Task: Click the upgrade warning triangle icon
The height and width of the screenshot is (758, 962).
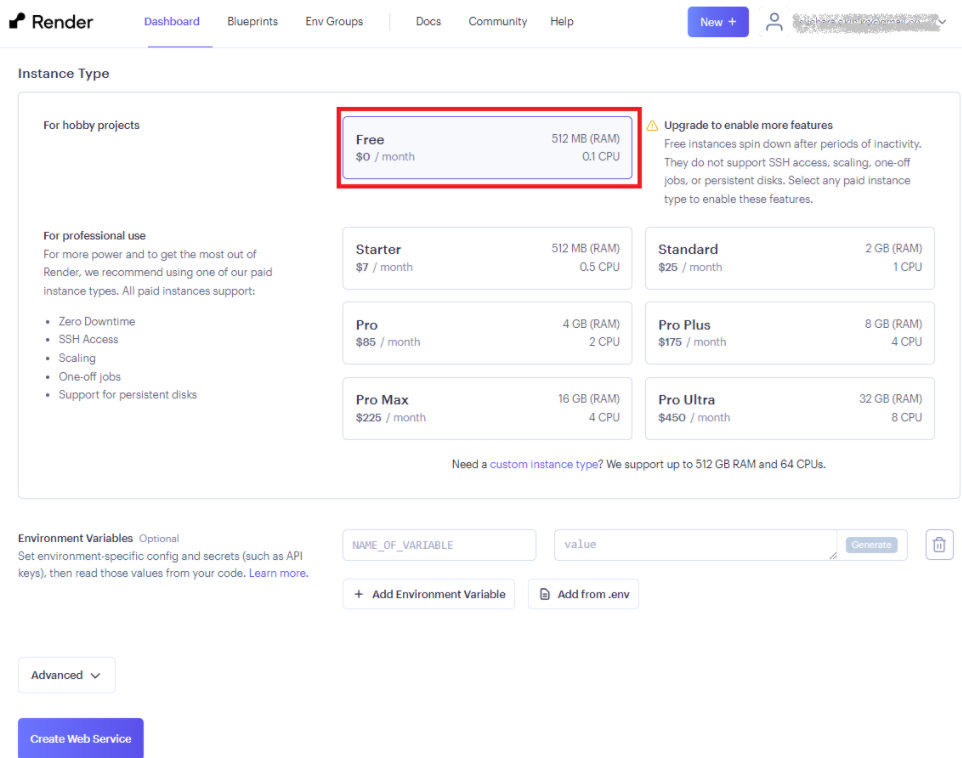Action: [652, 126]
